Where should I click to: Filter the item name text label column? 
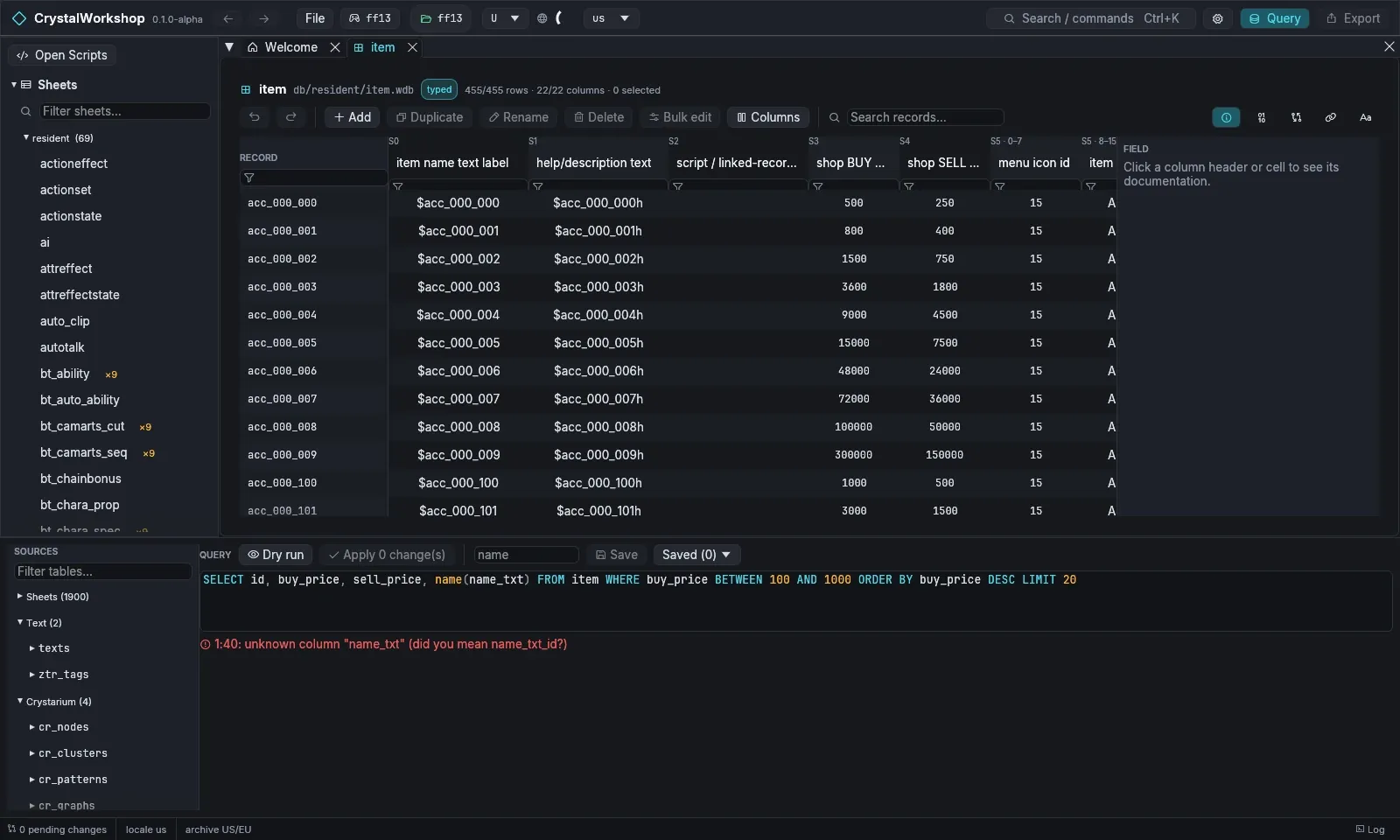[x=398, y=186]
